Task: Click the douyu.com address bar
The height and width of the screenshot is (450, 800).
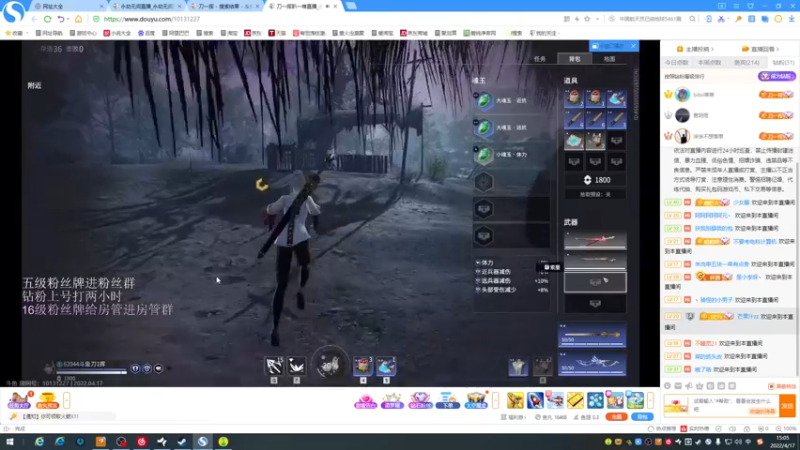Action: click(327, 19)
